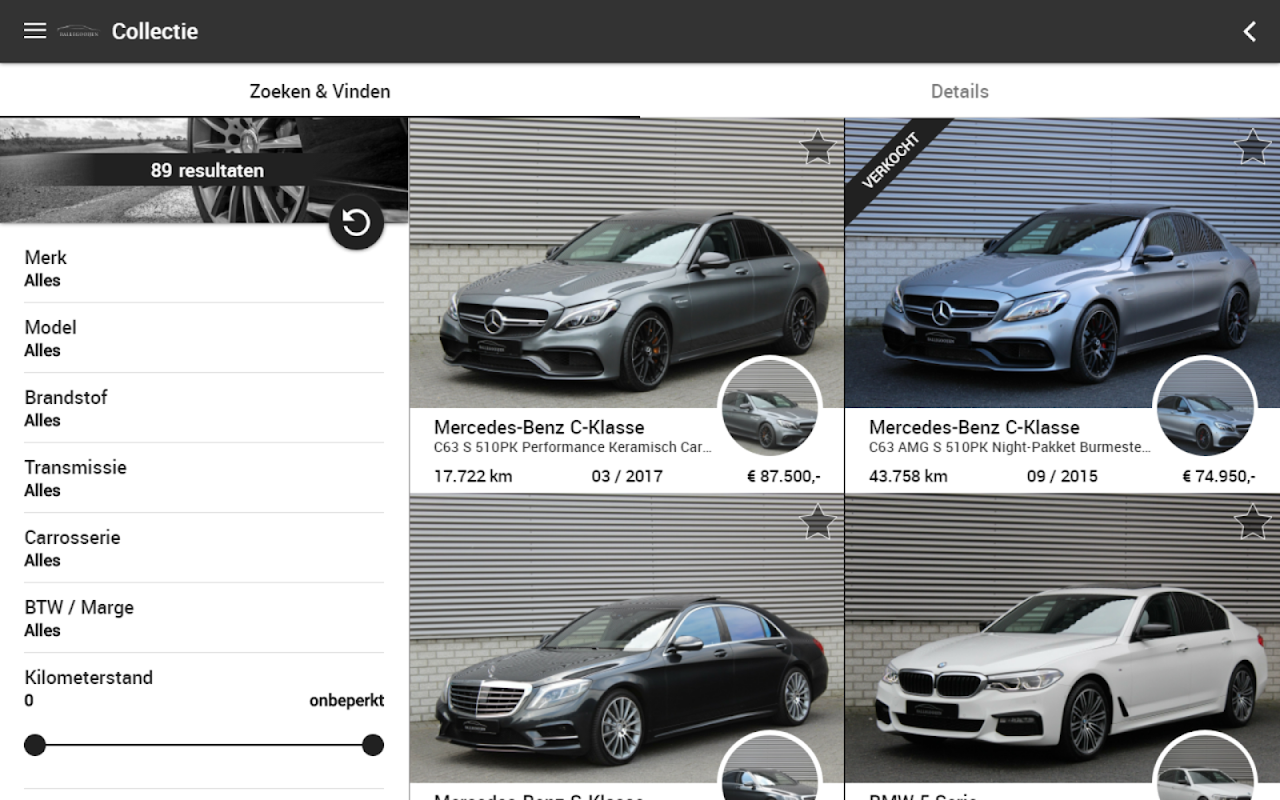Open the Mercedes-Benz C-Klasse title, 03 / 2017
1280x800 pixels.
click(539, 427)
